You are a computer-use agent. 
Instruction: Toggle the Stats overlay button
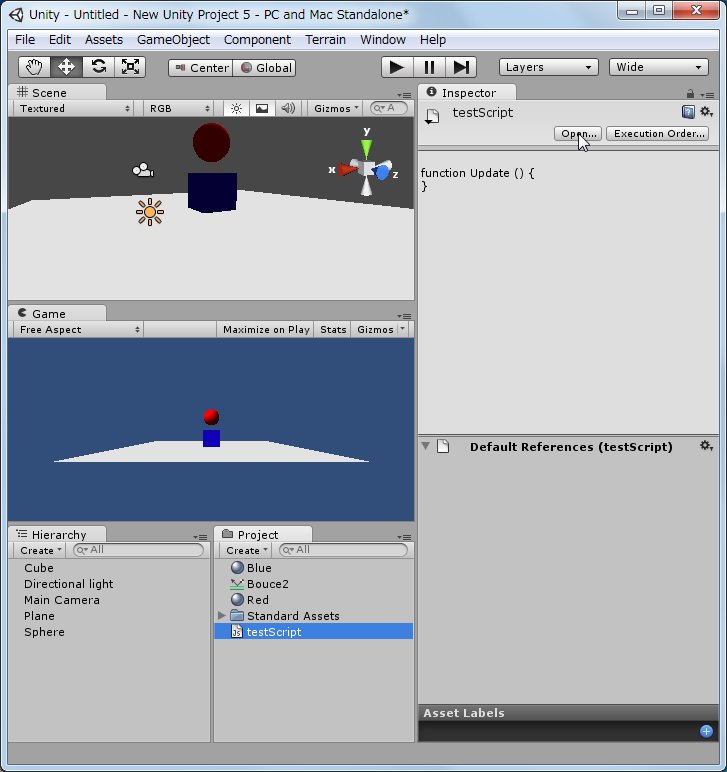click(333, 330)
